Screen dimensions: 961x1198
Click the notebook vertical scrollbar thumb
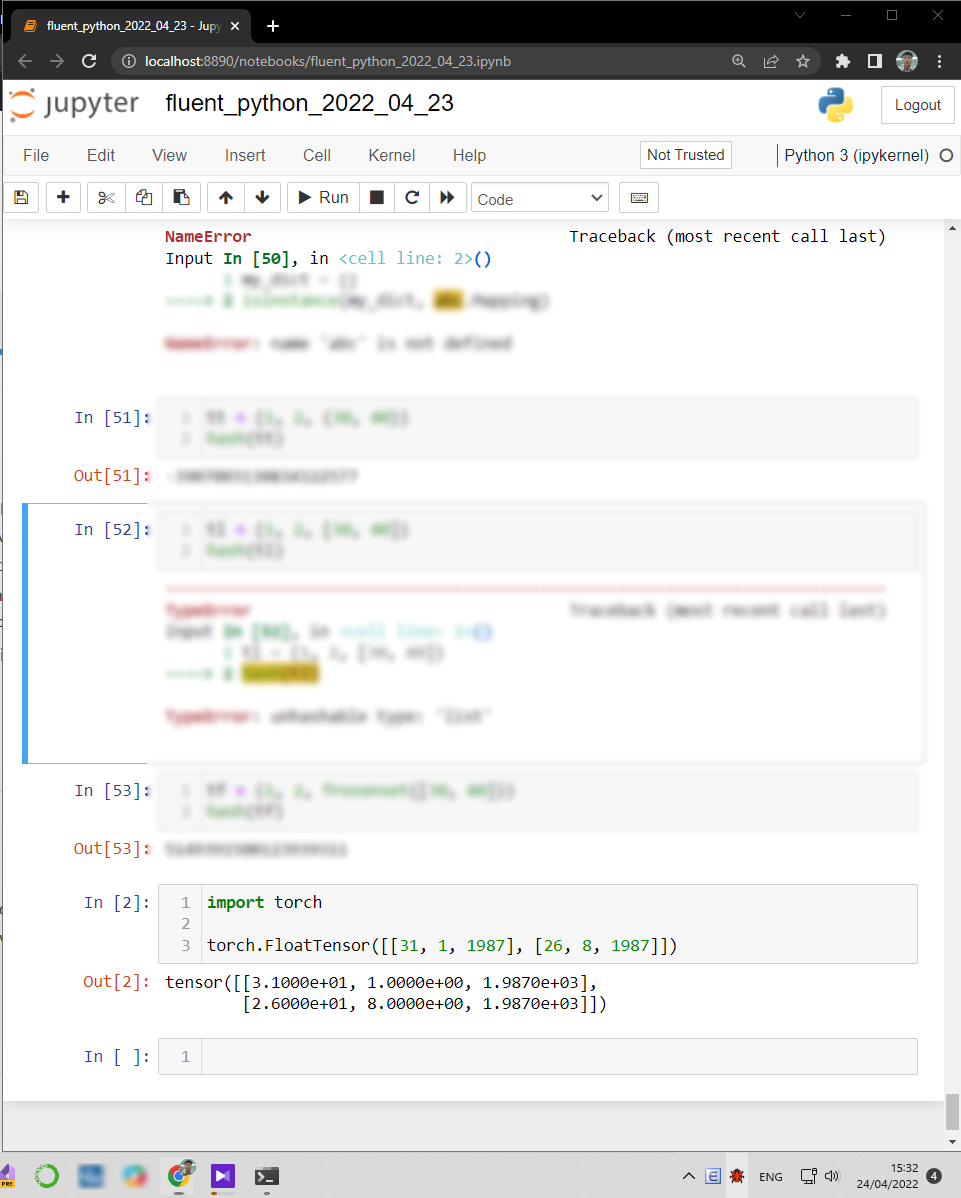952,1111
